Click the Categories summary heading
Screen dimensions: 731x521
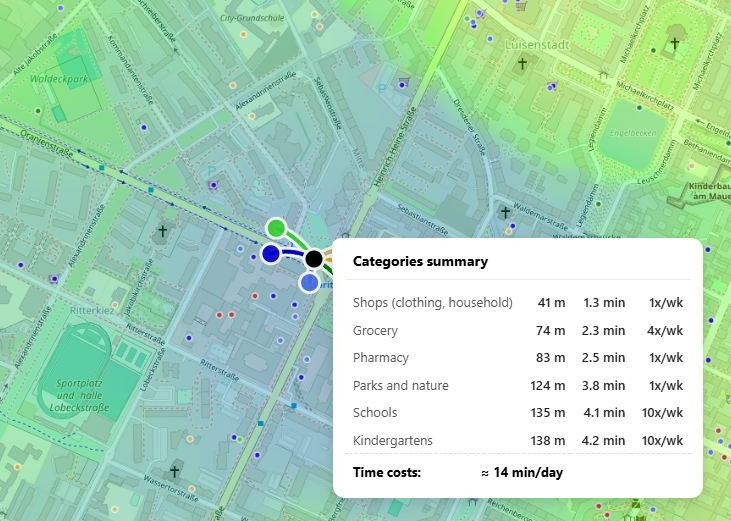(x=420, y=261)
